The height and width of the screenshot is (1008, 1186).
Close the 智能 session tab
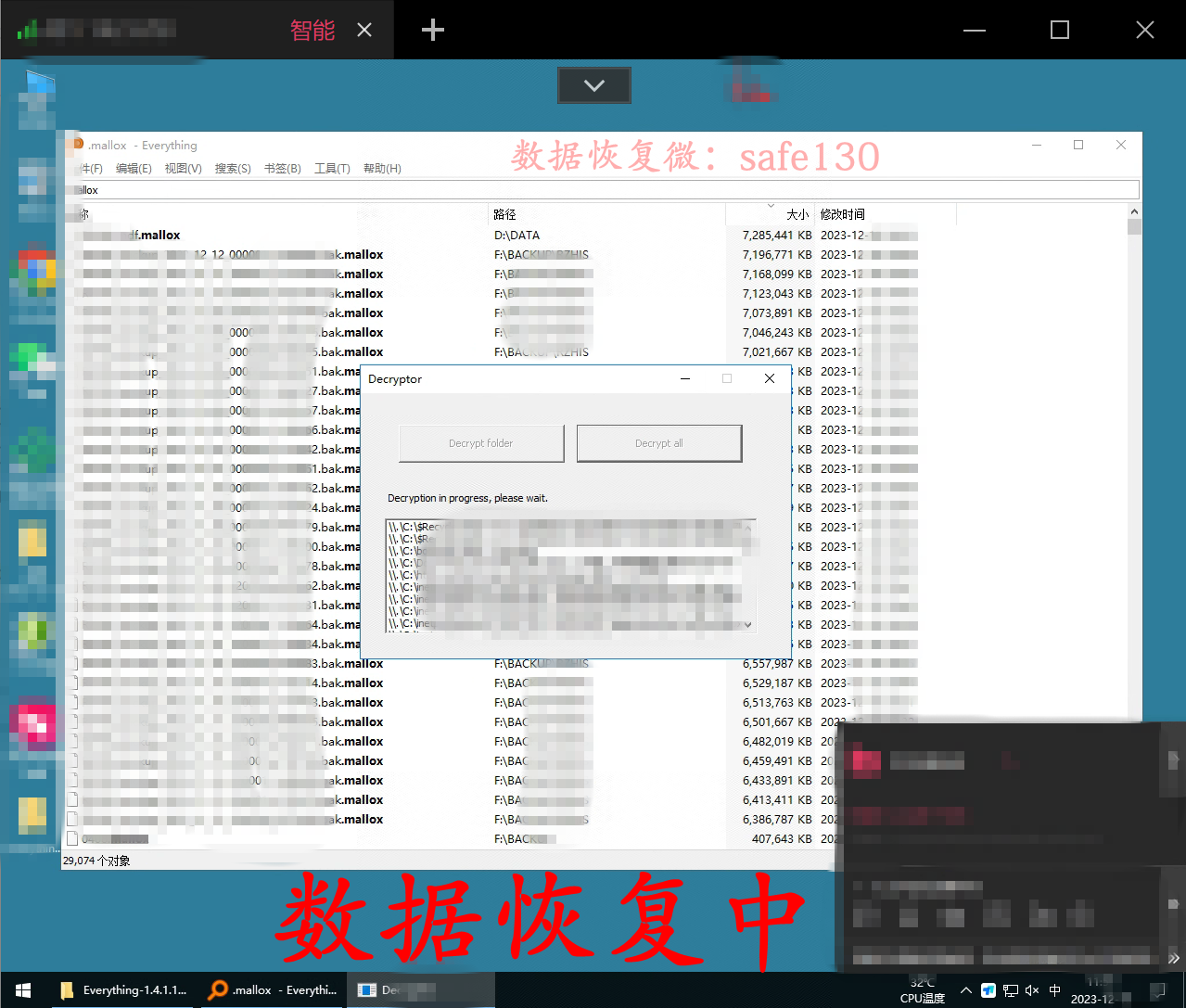pyautogui.click(x=364, y=31)
